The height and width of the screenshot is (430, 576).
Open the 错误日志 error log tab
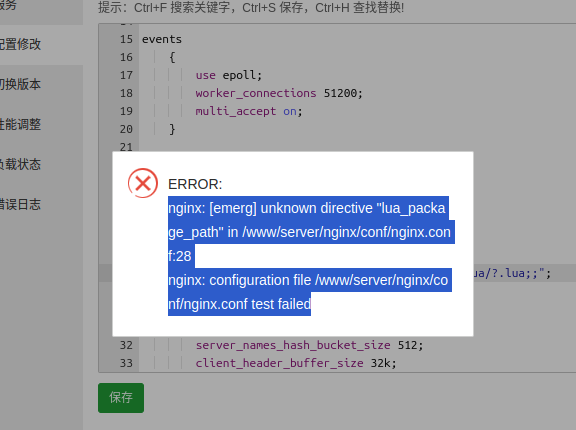[x=20, y=205]
